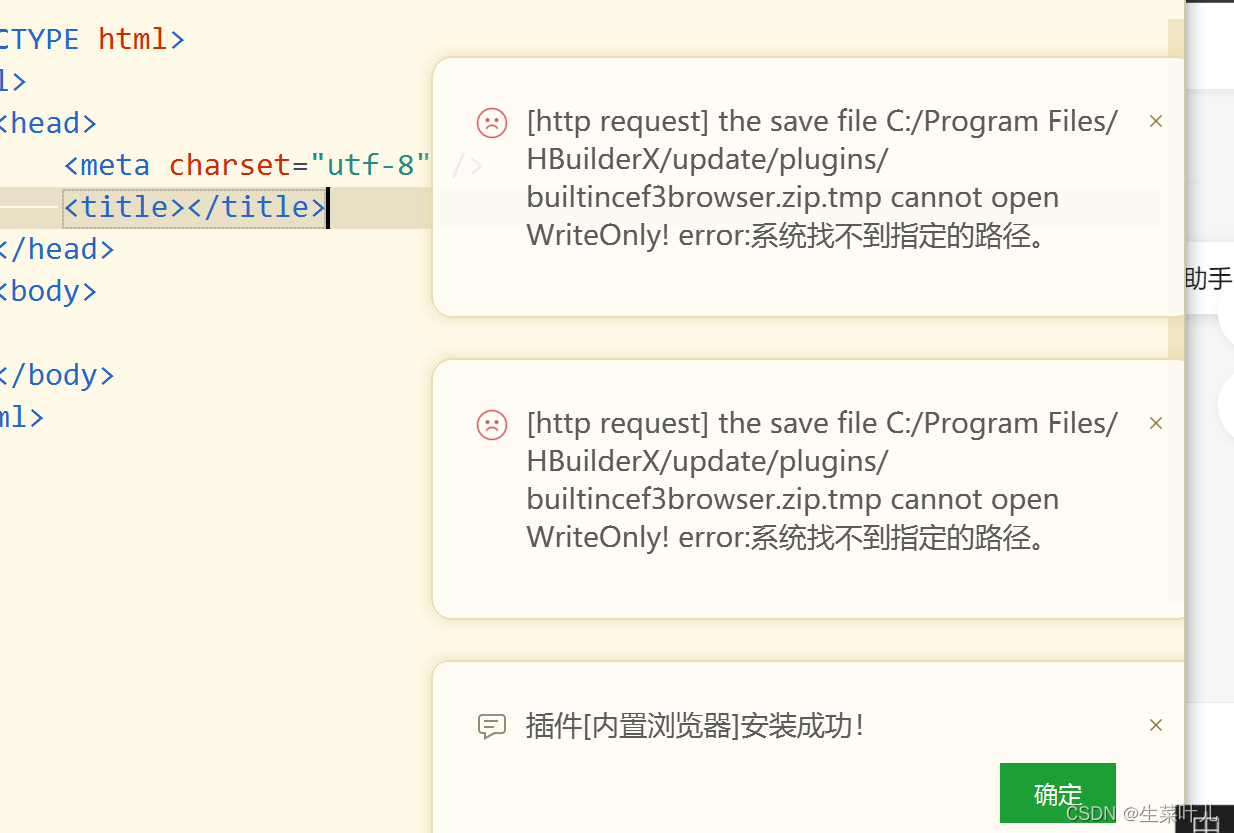Image resolution: width=1234 pixels, height=833 pixels.
Task: Click the middle http request error message text
Action: point(822,480)
